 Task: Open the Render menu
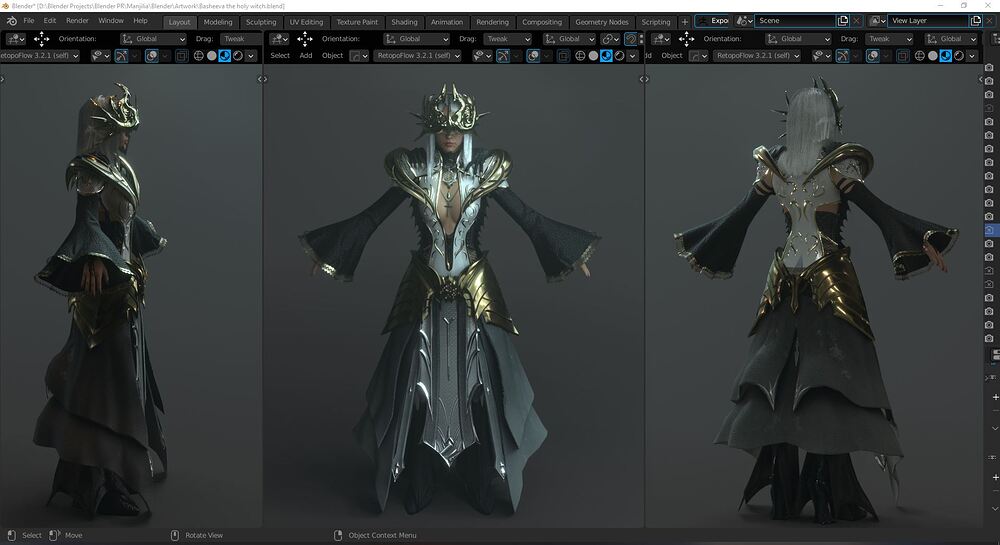[77, 20]
